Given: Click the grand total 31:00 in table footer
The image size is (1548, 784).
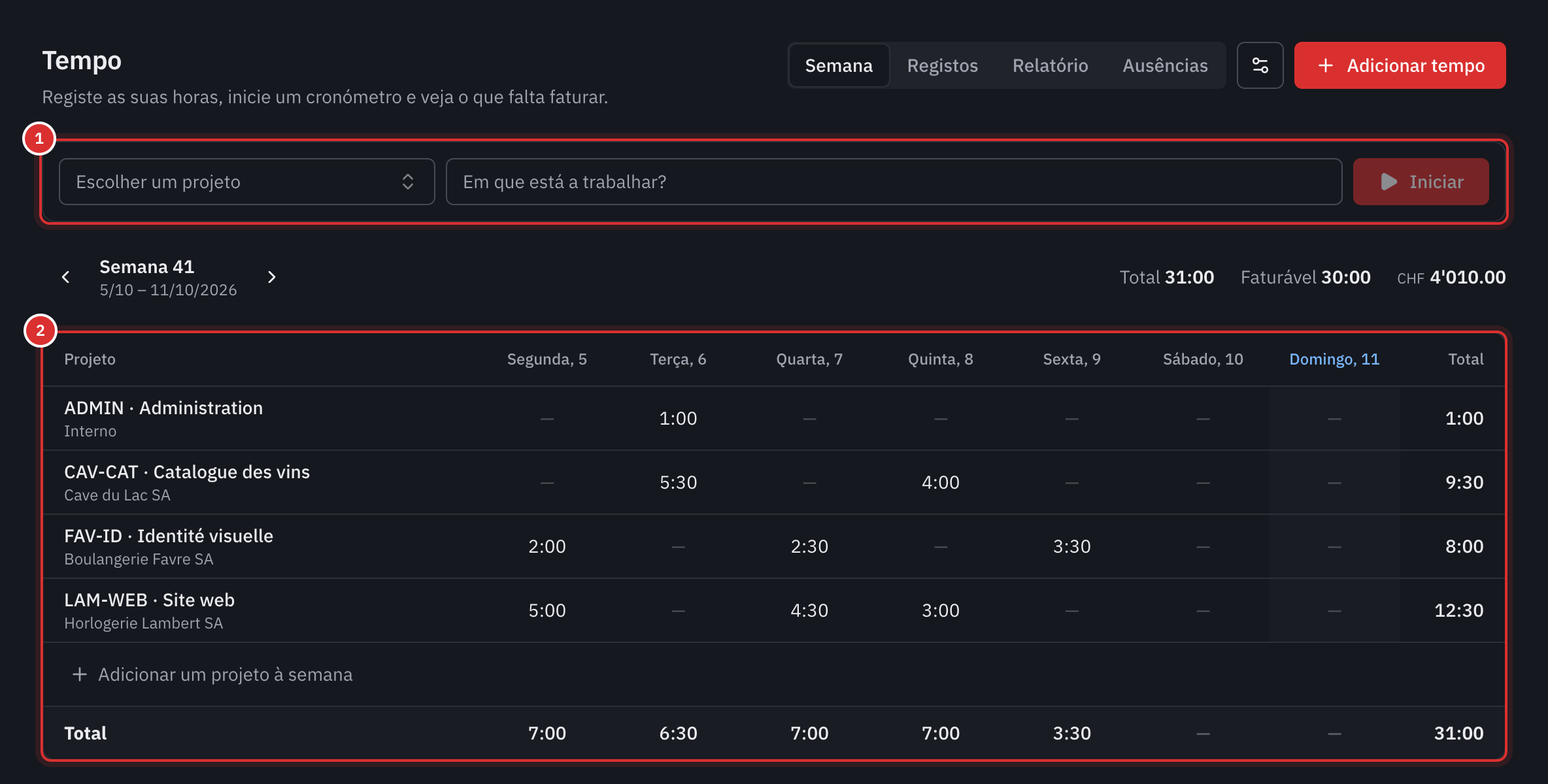Looking at the screenshot, I should (1458, 733).
